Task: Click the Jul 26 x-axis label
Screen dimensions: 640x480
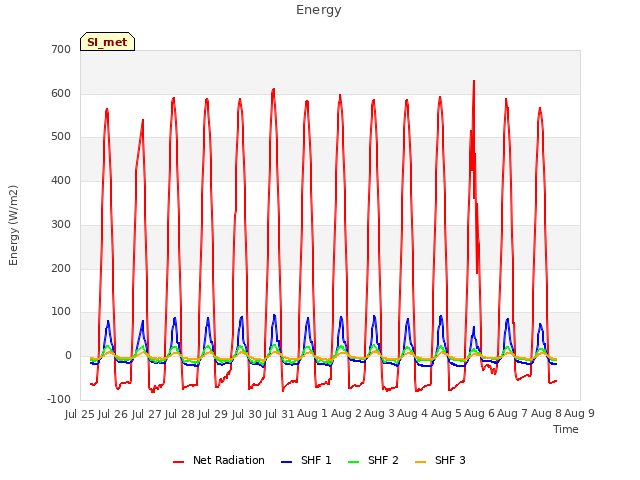Action: click(113, 414)
